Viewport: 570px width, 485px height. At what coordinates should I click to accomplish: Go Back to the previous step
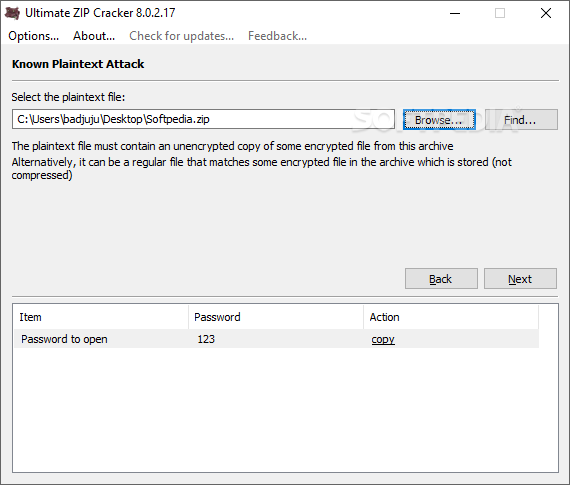pos(441,279)
